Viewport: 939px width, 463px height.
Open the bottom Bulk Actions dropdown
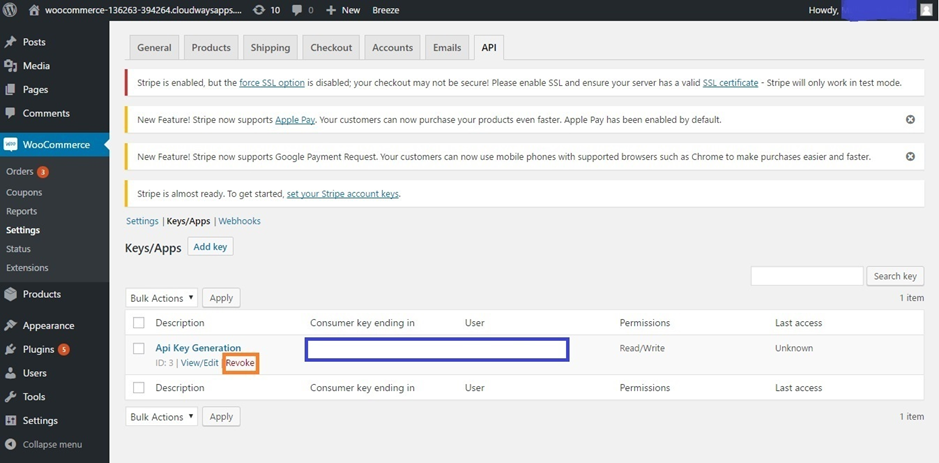pos(162,416)
